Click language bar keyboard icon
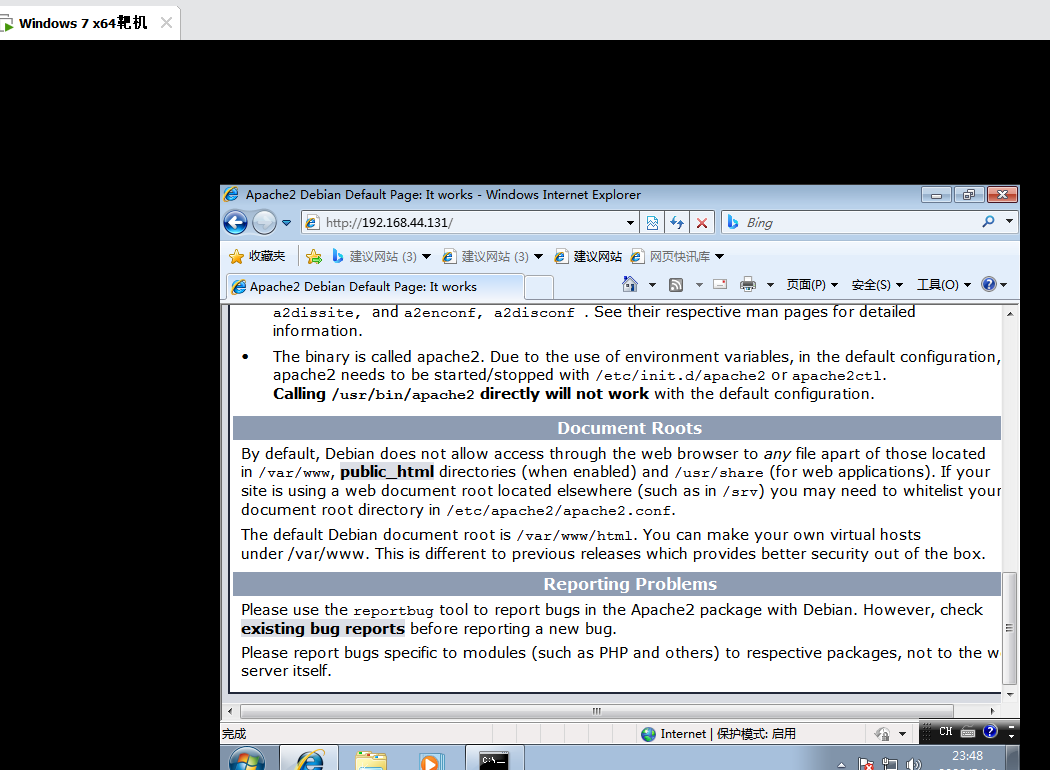This screenshot has height=770, width=1050. pyautogui.click(x=968, y=732)
